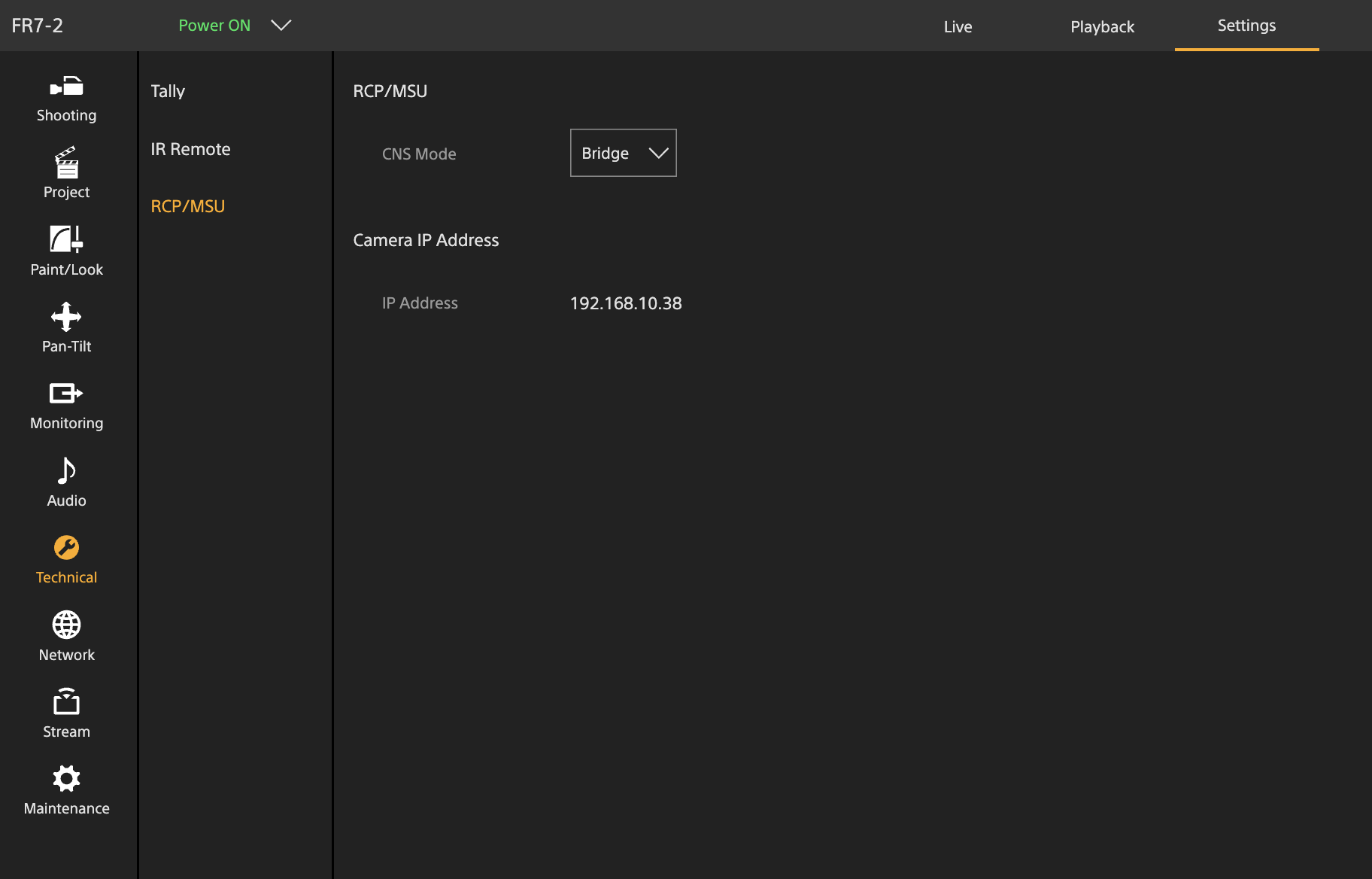Expand the CNS Mode Bridge dropdown
This screenshot has width=1372, height=879.
tap(624, 153)
